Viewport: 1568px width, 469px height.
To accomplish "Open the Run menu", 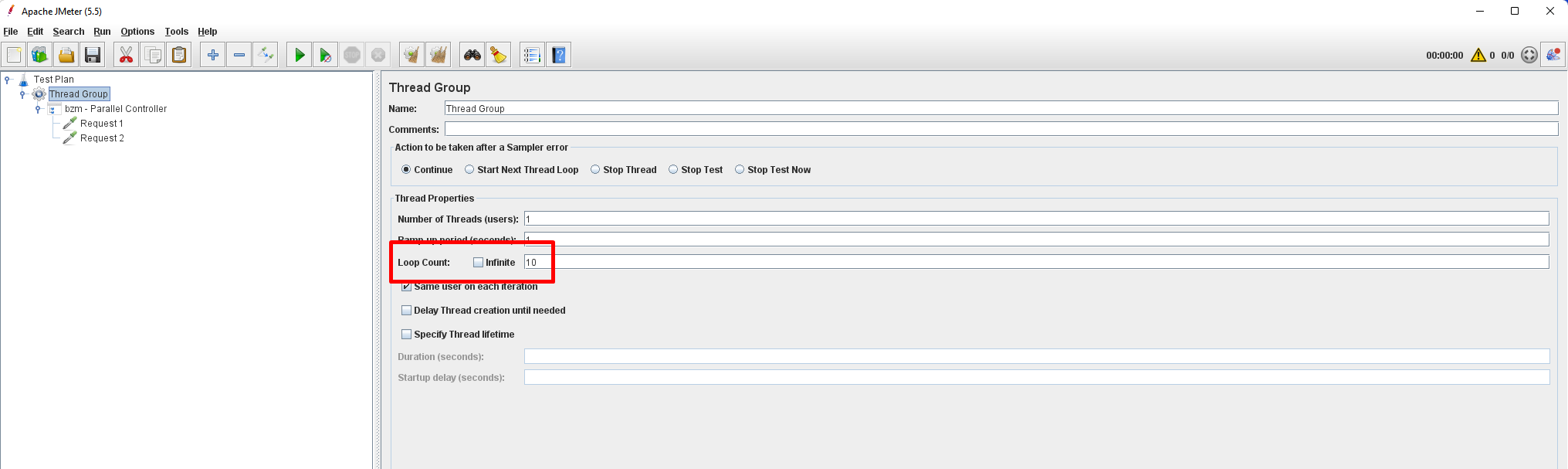I will click(x=102, y=32).
